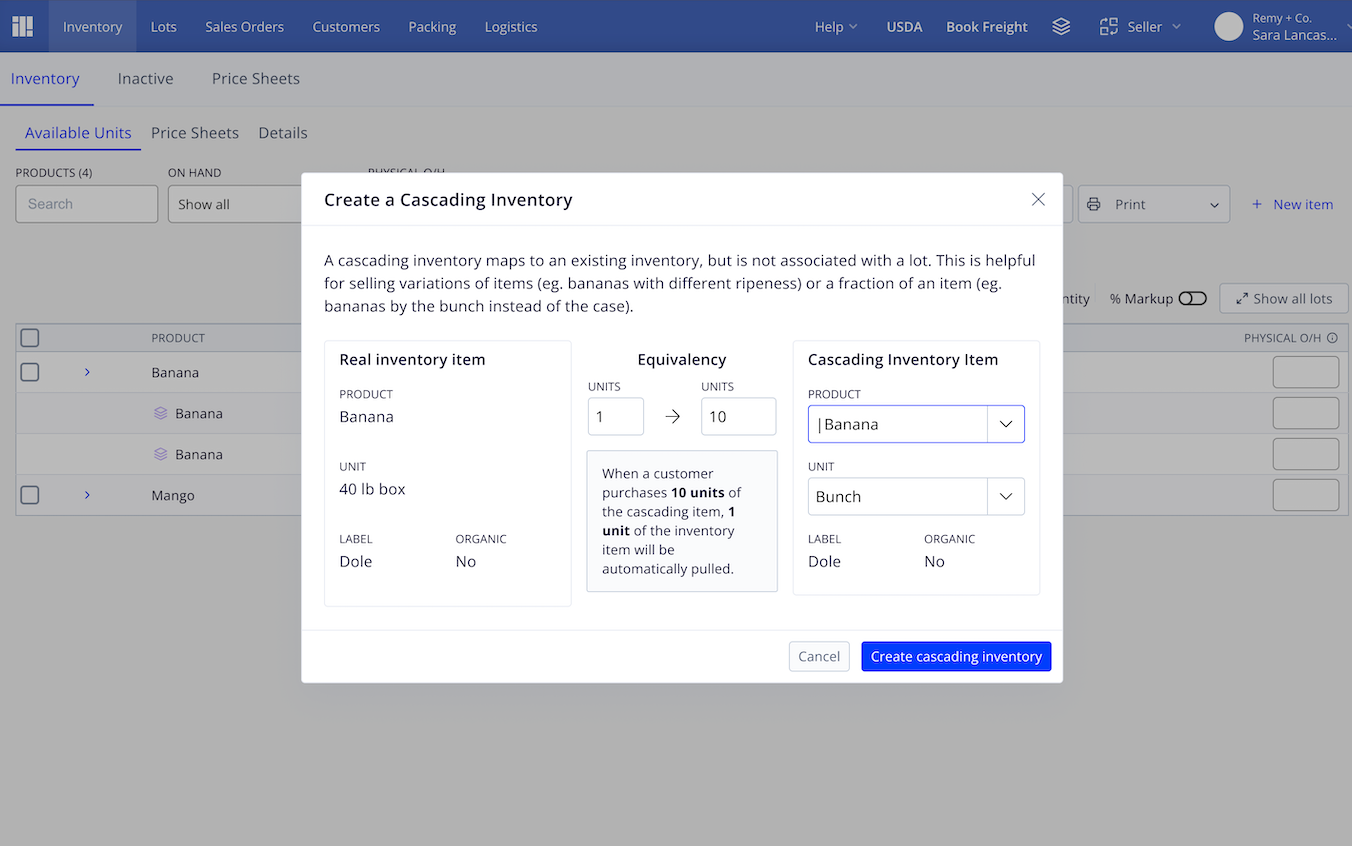Image resolution: width=1352 pixels, height=846 pixels.
Task: Click Create cascading inventory button
Action: point(956,656)
